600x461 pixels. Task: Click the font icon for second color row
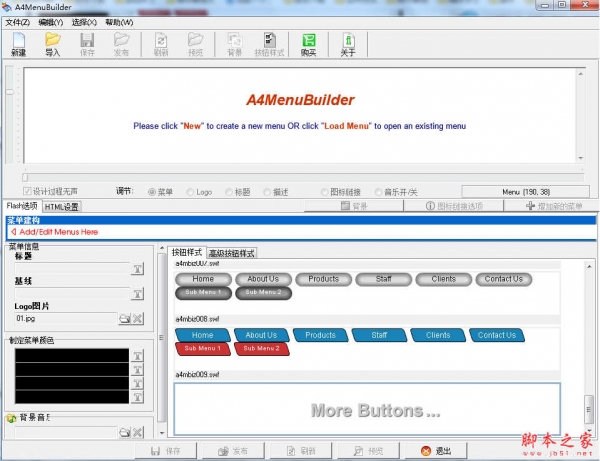(138, 370)
